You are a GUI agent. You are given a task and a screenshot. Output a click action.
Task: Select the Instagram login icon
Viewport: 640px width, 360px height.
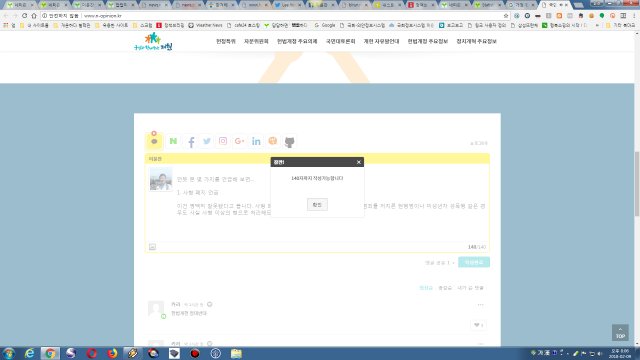pos(223,141)
